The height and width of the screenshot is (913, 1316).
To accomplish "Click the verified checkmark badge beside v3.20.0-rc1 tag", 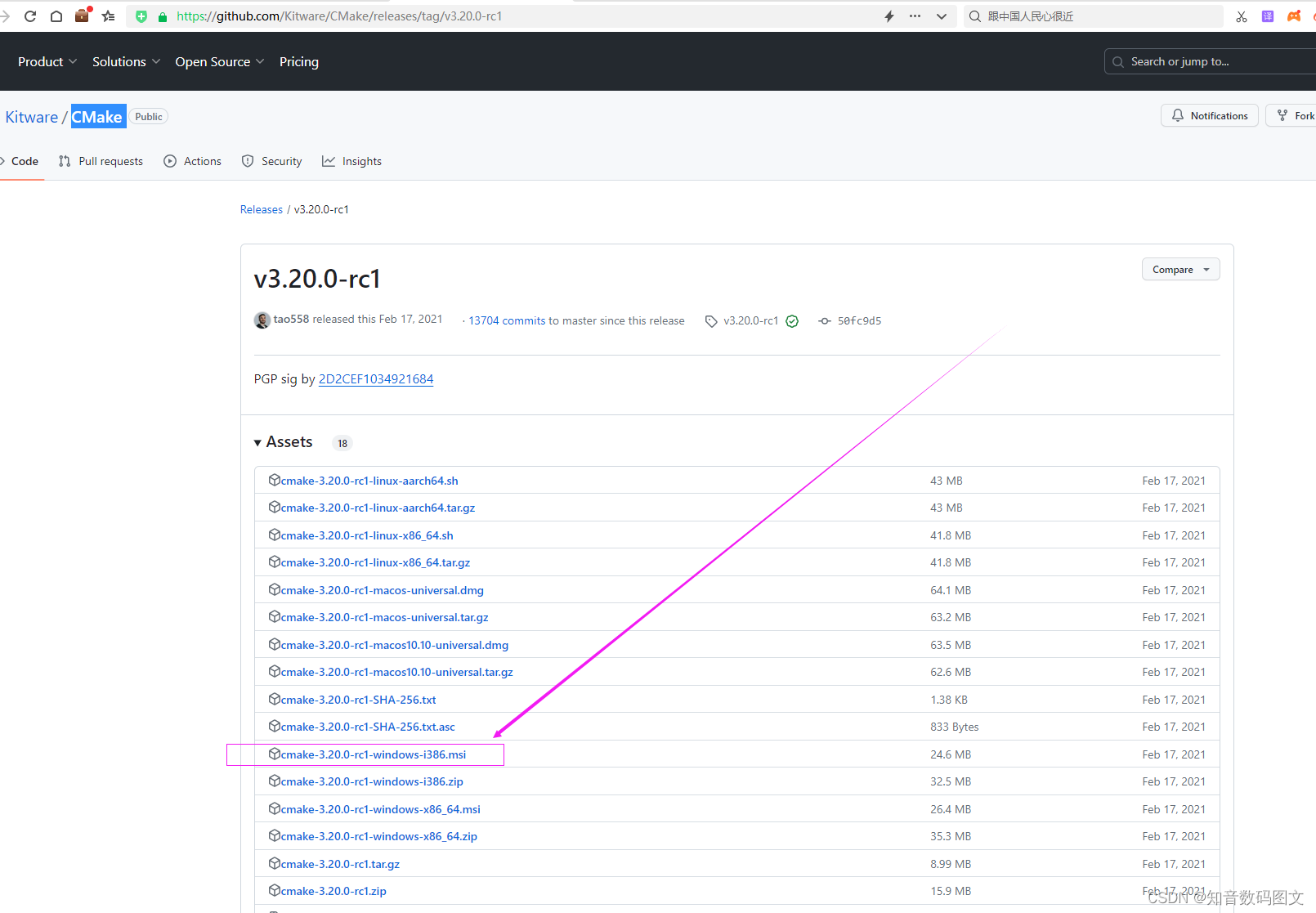I will coord(791,320).
